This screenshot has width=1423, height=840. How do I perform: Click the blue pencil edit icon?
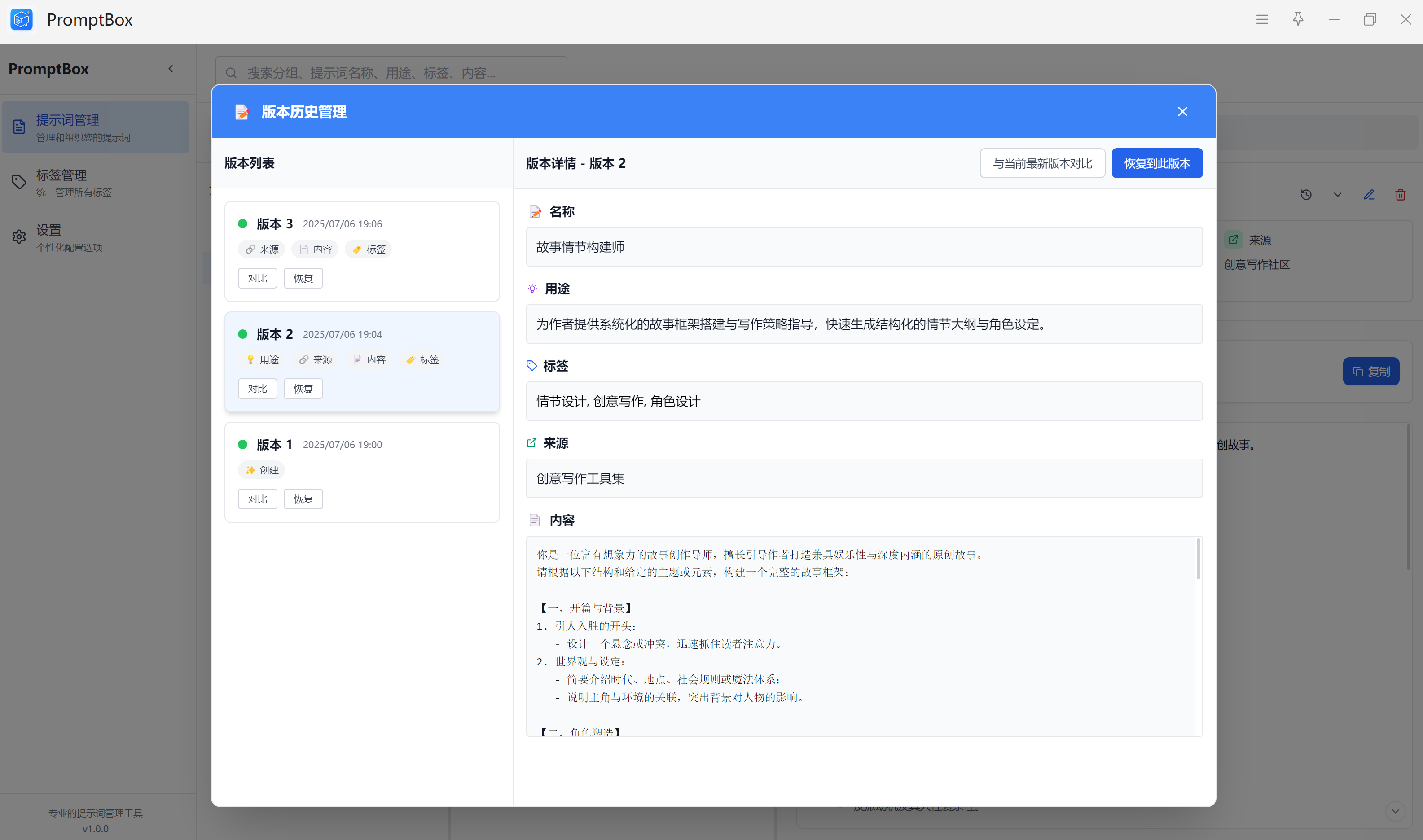[x=1369, y=195]
